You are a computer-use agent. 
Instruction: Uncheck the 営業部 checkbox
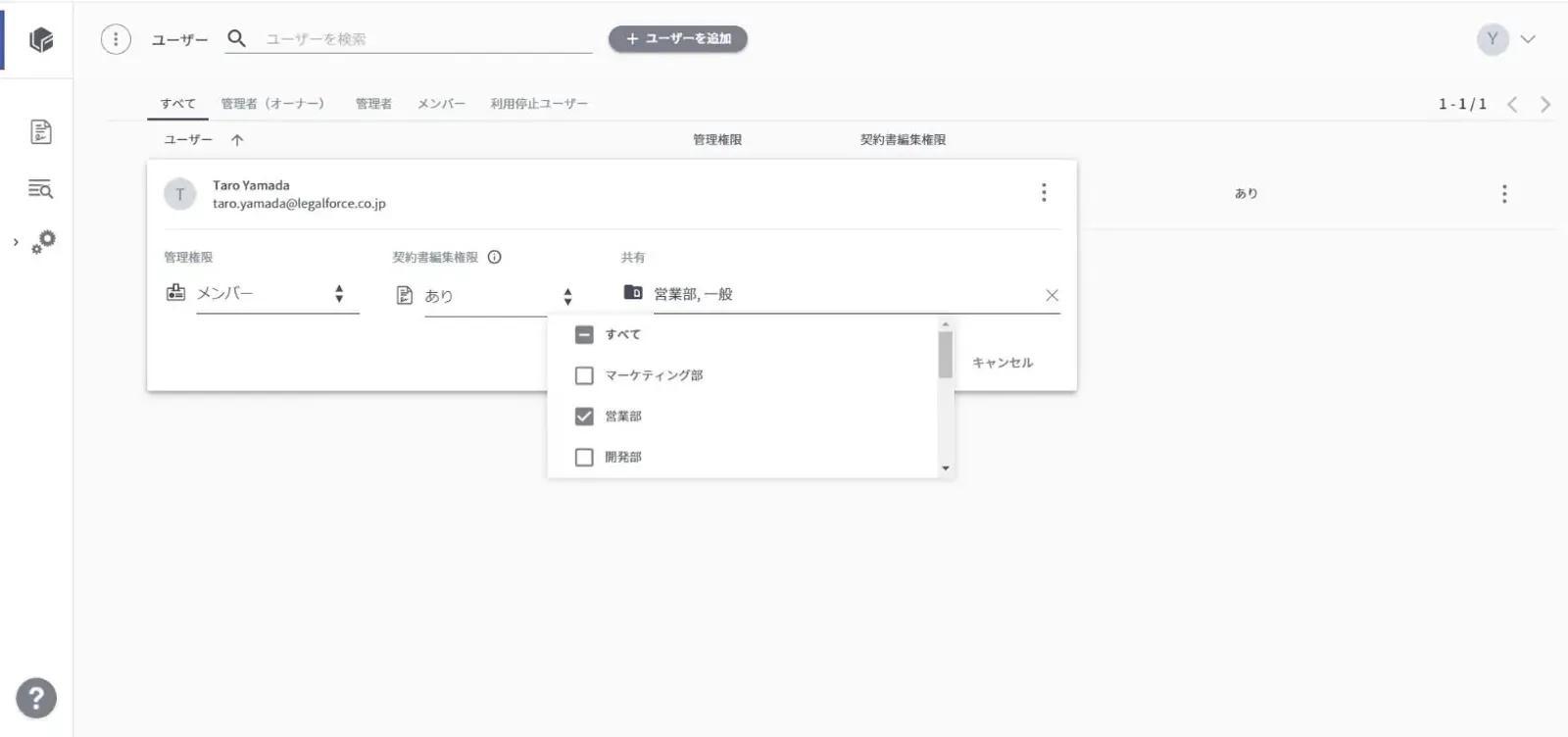pos(584,417)
